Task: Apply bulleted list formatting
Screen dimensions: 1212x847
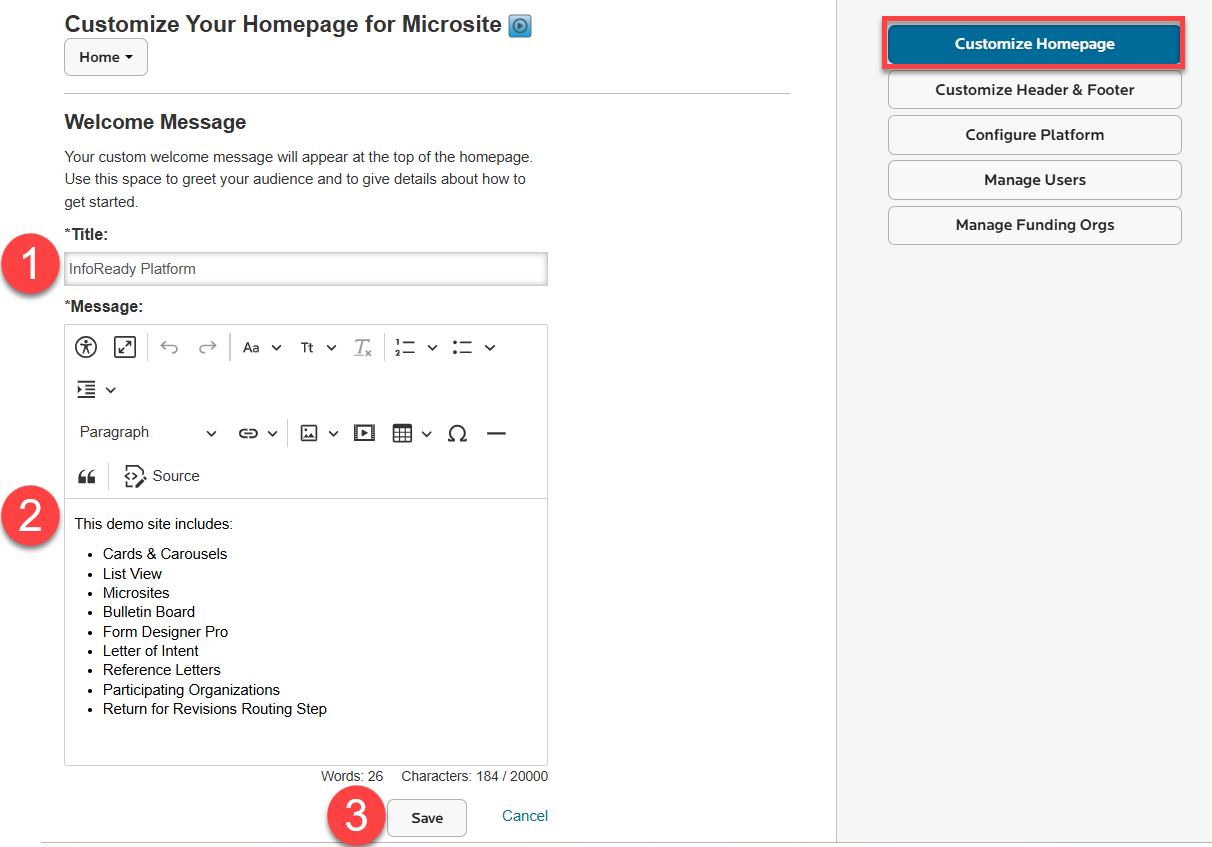Action: tap(462, 347)
